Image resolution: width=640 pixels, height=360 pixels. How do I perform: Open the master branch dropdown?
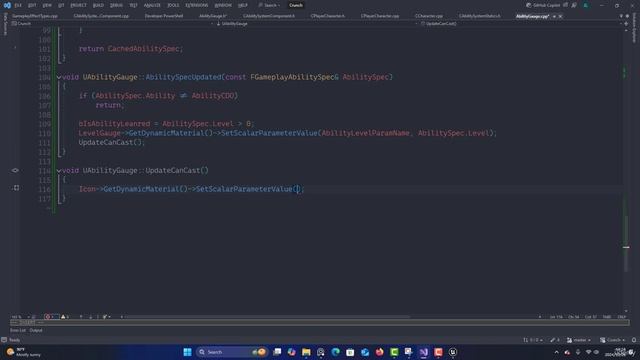[579, 340]
